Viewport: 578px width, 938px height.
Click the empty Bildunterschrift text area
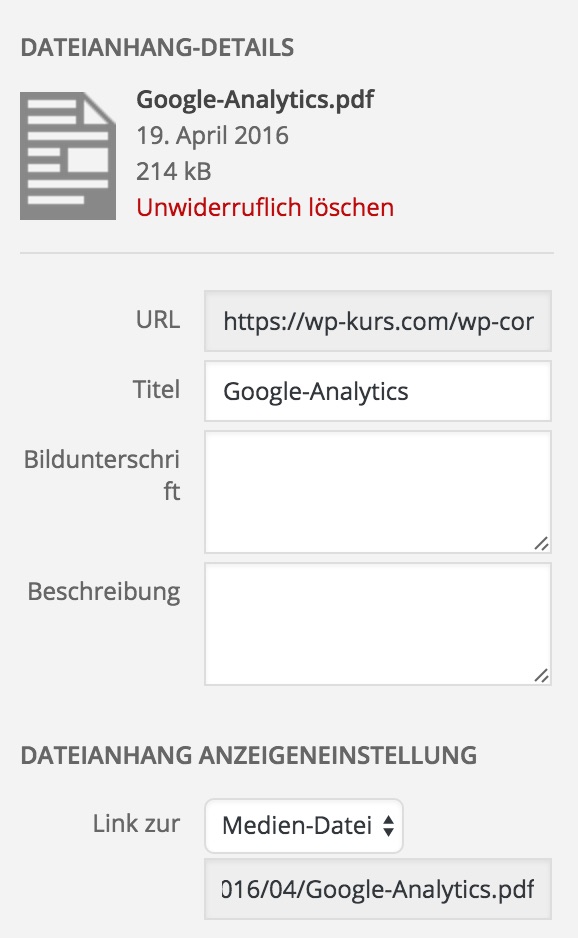pos(378,490)
